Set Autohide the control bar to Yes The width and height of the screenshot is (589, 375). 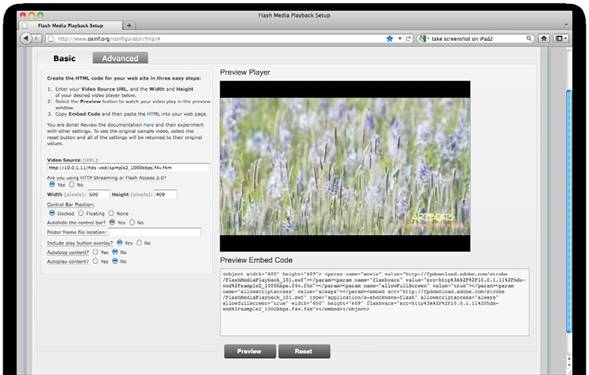tap(112, 222)
